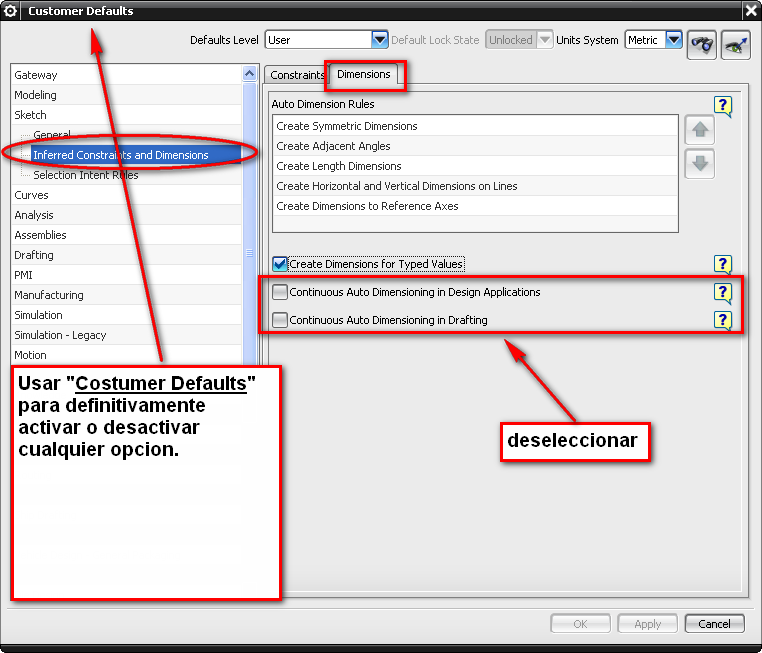762x653 pixels.
Task: Click the binoculars search defaults icon
Action: tap(702, 44)
